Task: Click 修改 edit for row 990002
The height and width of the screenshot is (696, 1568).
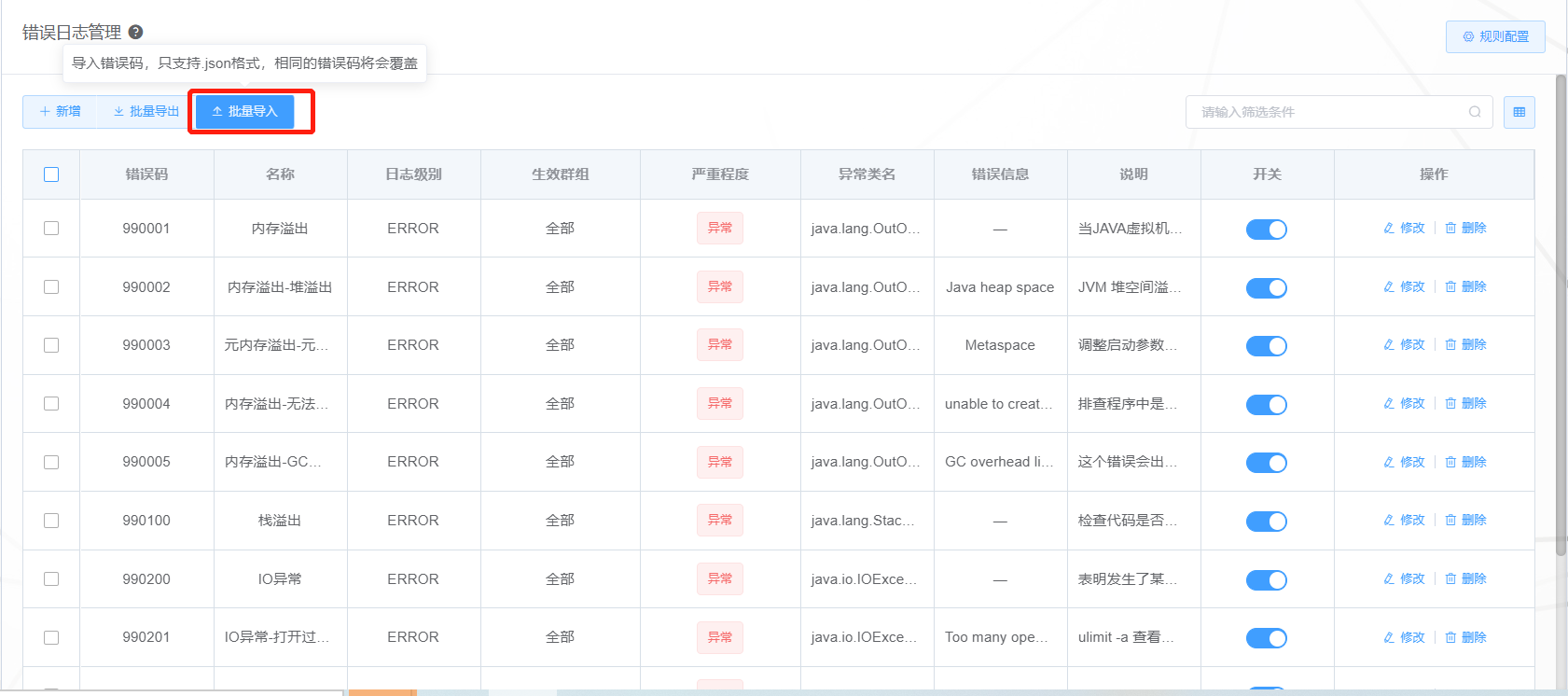Action: pyautogui.click(x=1404, y=286)
